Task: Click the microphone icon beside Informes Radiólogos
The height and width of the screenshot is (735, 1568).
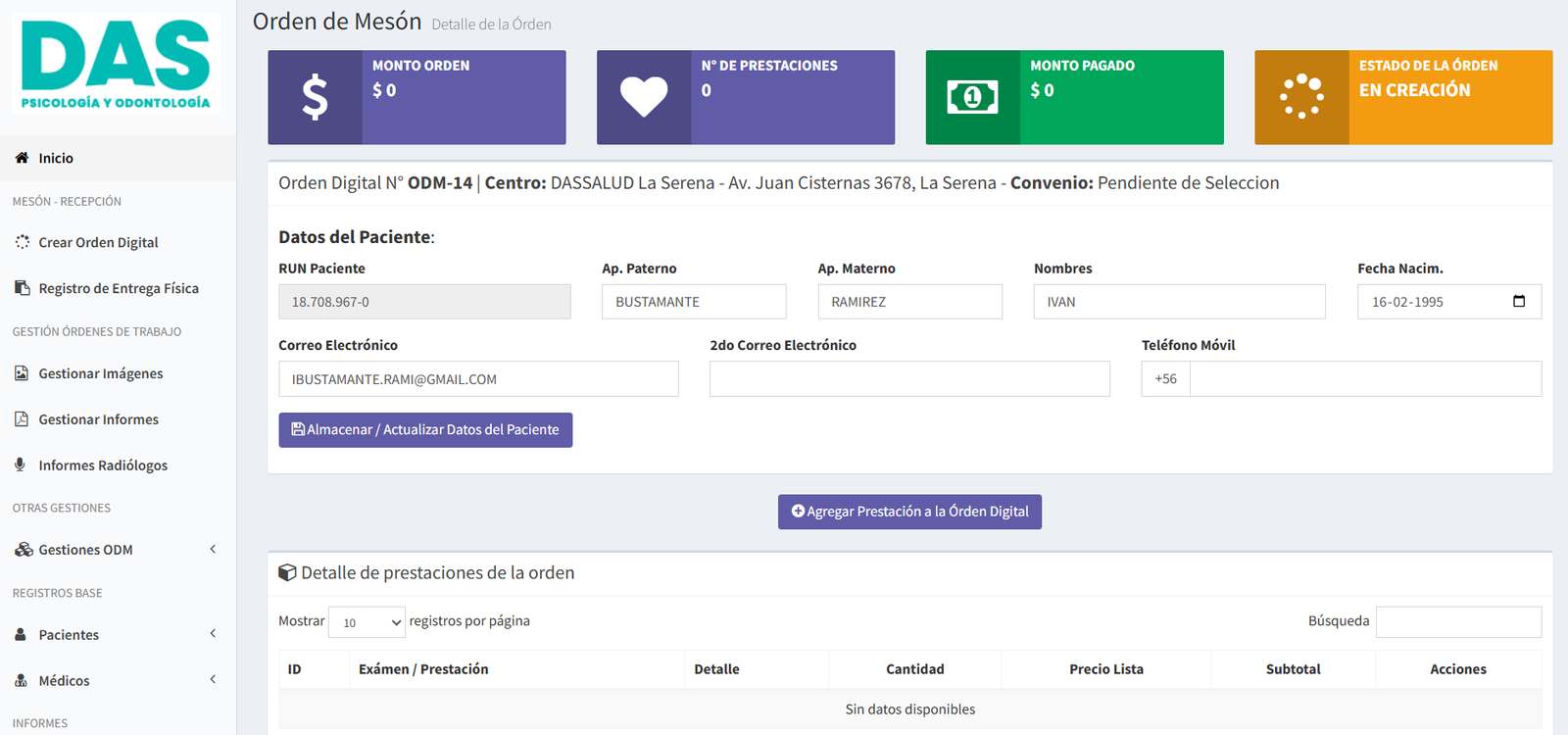Action: (21, 465)
